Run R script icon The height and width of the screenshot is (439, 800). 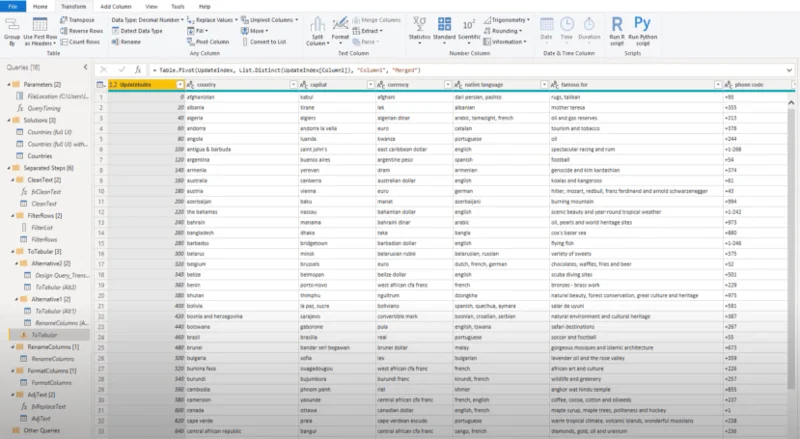point(617,24)
